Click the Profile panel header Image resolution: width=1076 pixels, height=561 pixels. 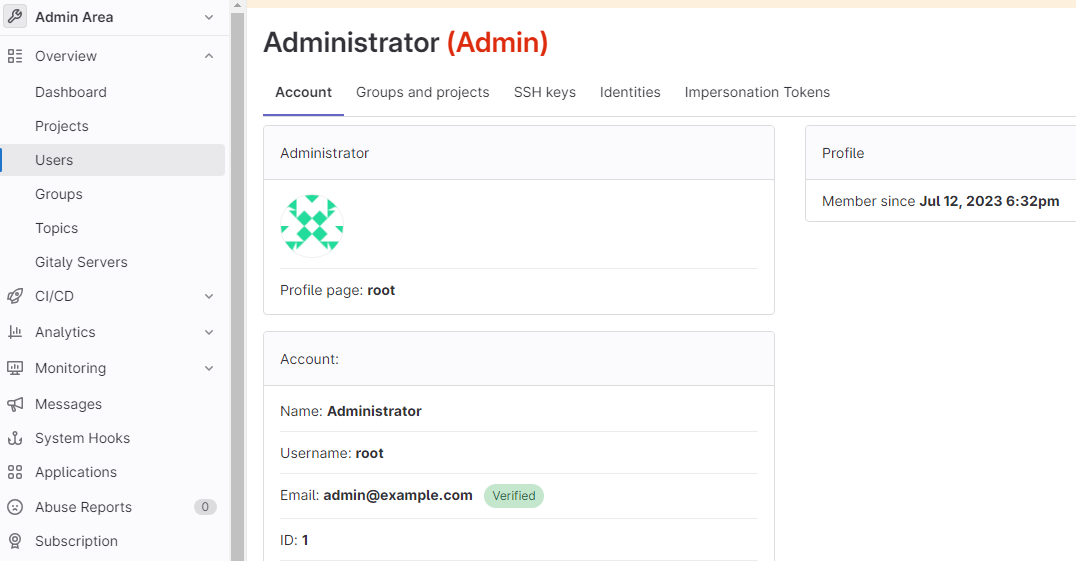click(941, 153)
